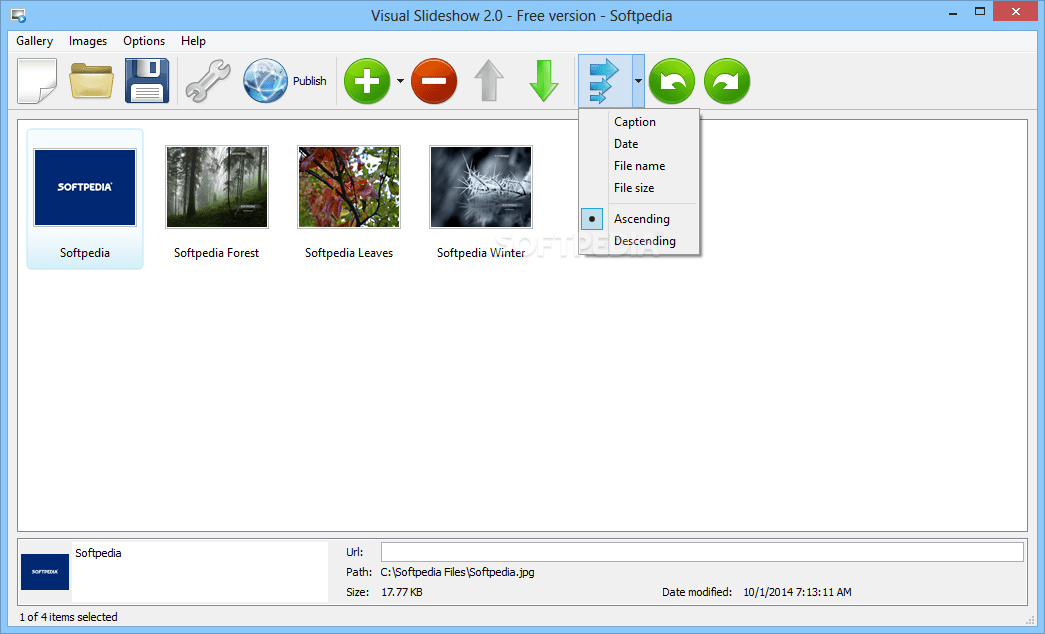Click the date modified 10/1/2014 7:13:11 AM
The width and height of the screenshot is (1045, 634).
797,592
